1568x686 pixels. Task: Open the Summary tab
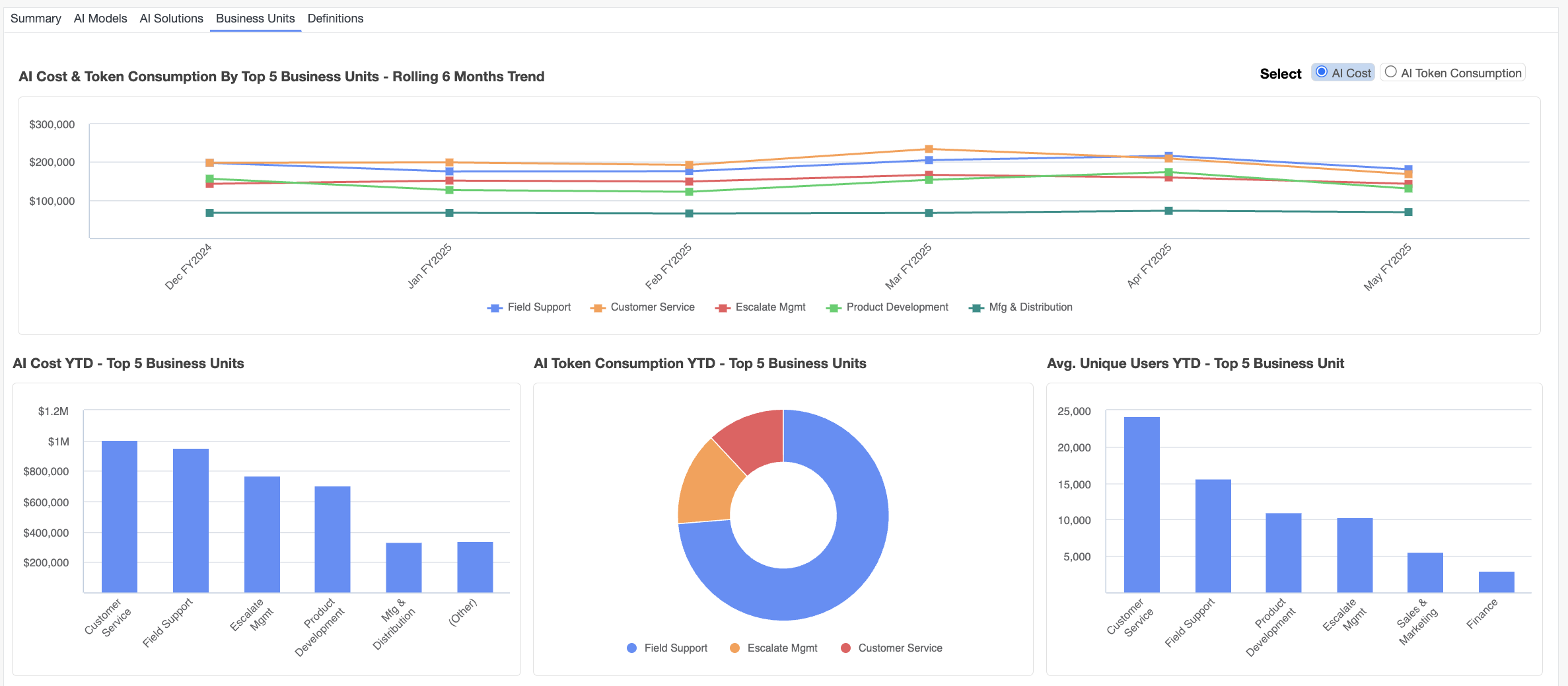pos(36,19)
